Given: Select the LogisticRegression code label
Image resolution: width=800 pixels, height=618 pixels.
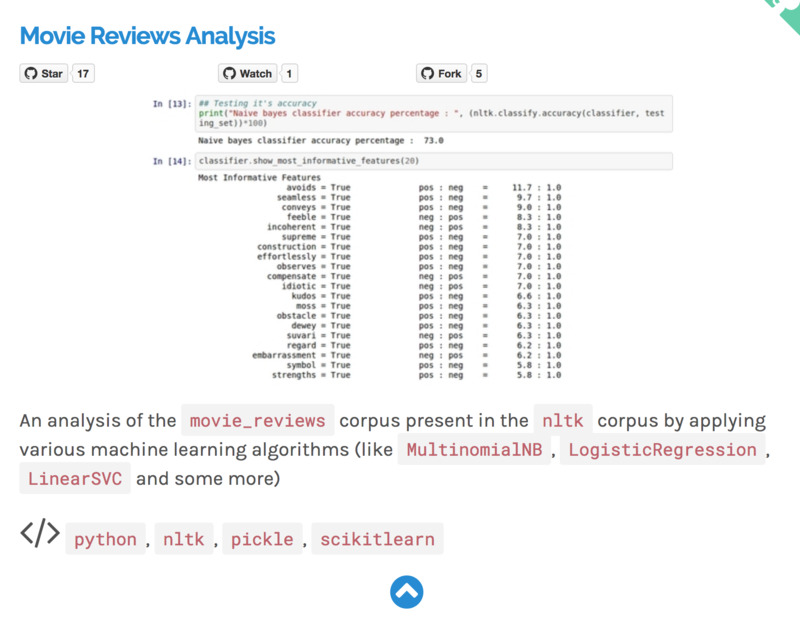Looking at the screenshot, I should (662, 450).
